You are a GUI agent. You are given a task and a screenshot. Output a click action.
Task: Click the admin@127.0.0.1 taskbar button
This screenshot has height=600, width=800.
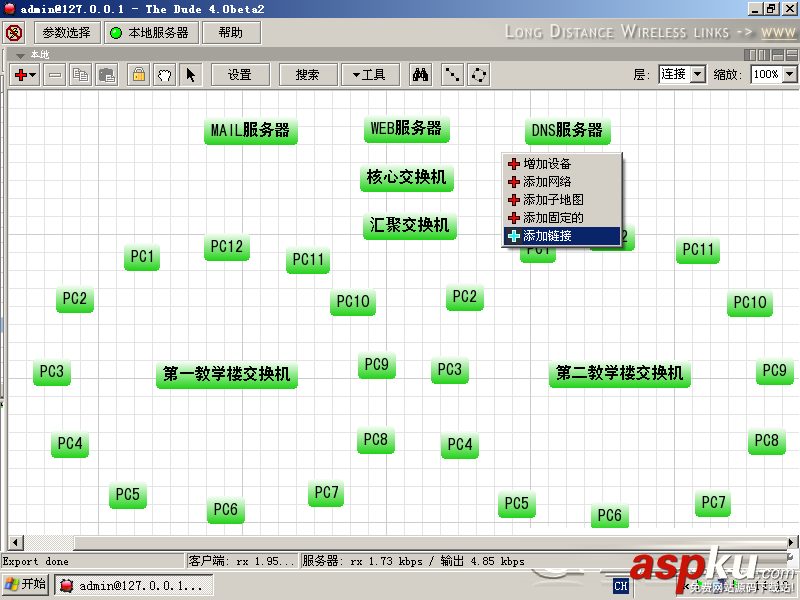click(x=134, y=586)
